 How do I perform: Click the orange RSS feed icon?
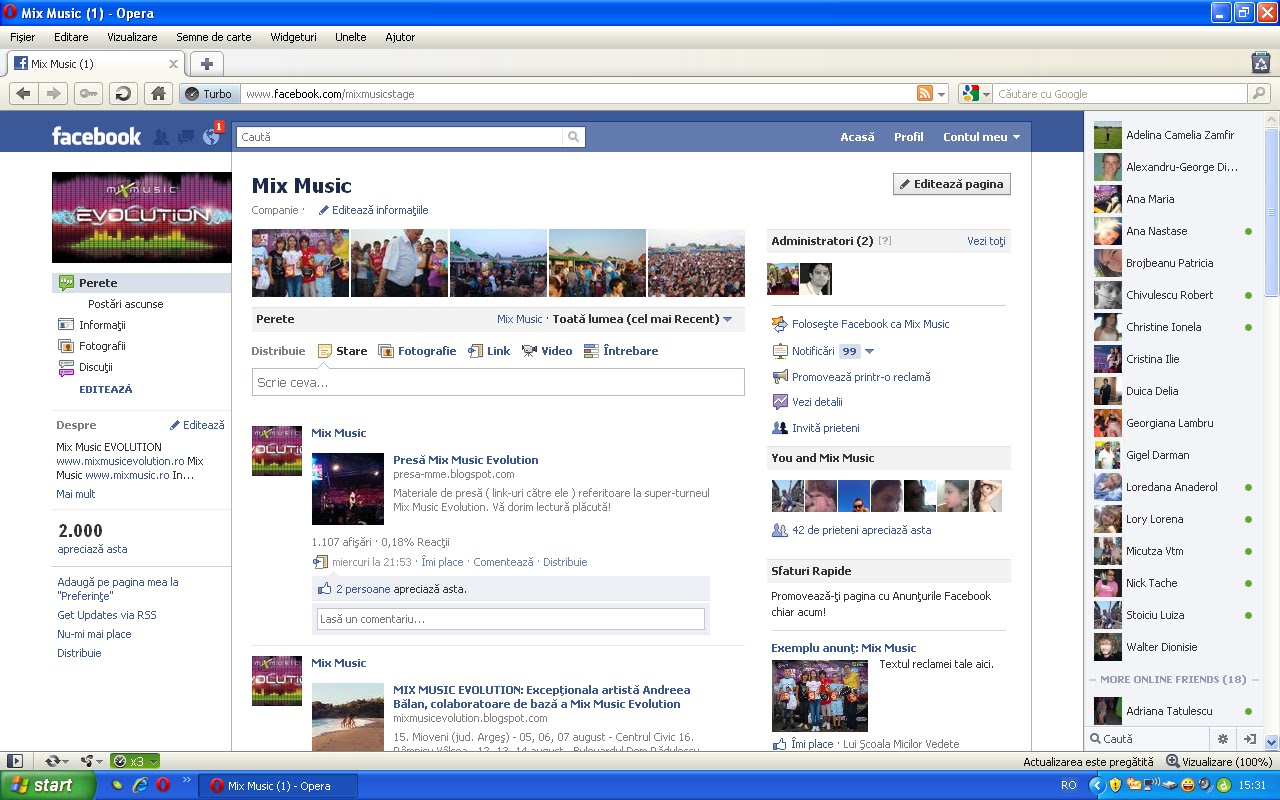(925, 94)
